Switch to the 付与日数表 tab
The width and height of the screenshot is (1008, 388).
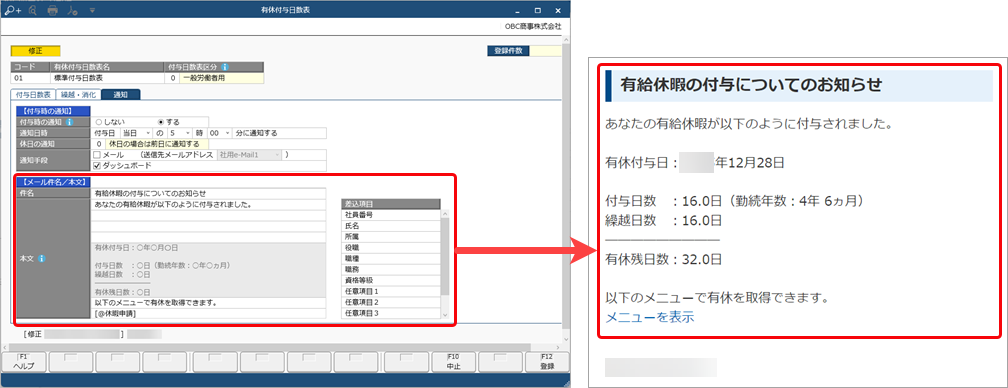pos(33,95)
